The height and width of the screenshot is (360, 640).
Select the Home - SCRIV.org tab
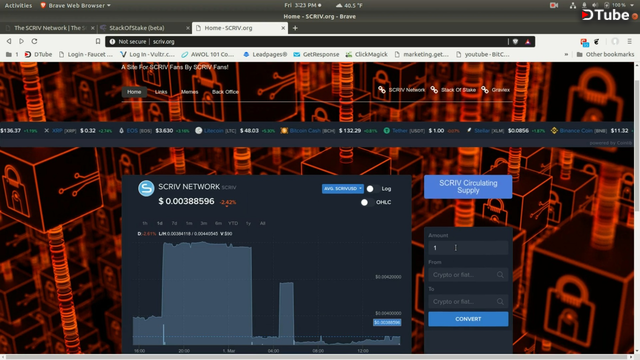pyautogui.click(x=240, y=28)
